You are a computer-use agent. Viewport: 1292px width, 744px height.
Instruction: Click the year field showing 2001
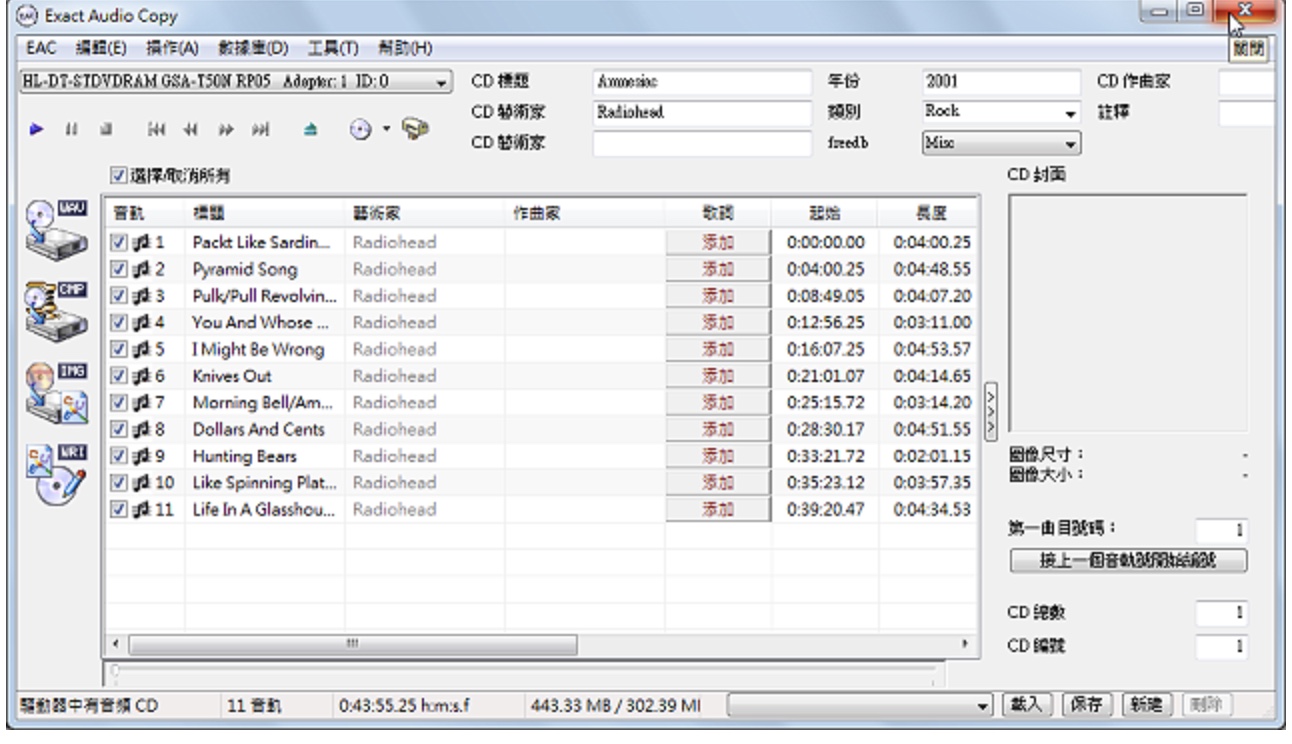pos(1001,82)
